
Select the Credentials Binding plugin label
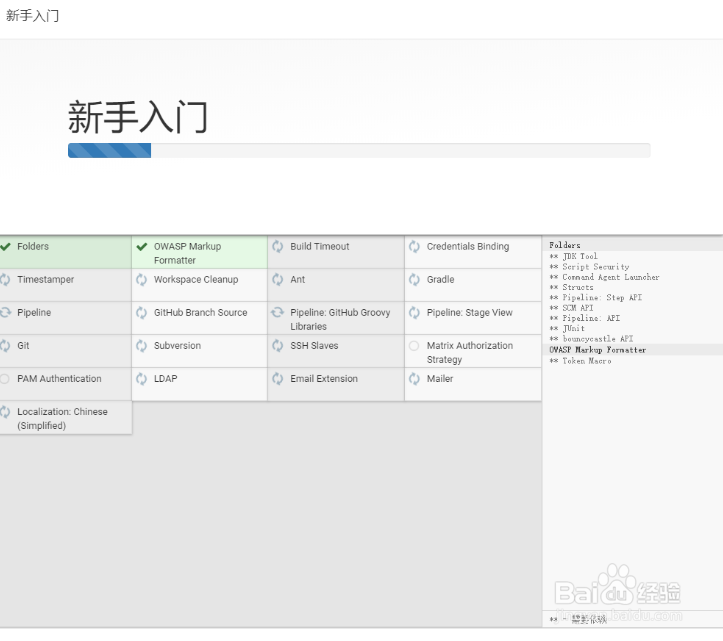468,246
